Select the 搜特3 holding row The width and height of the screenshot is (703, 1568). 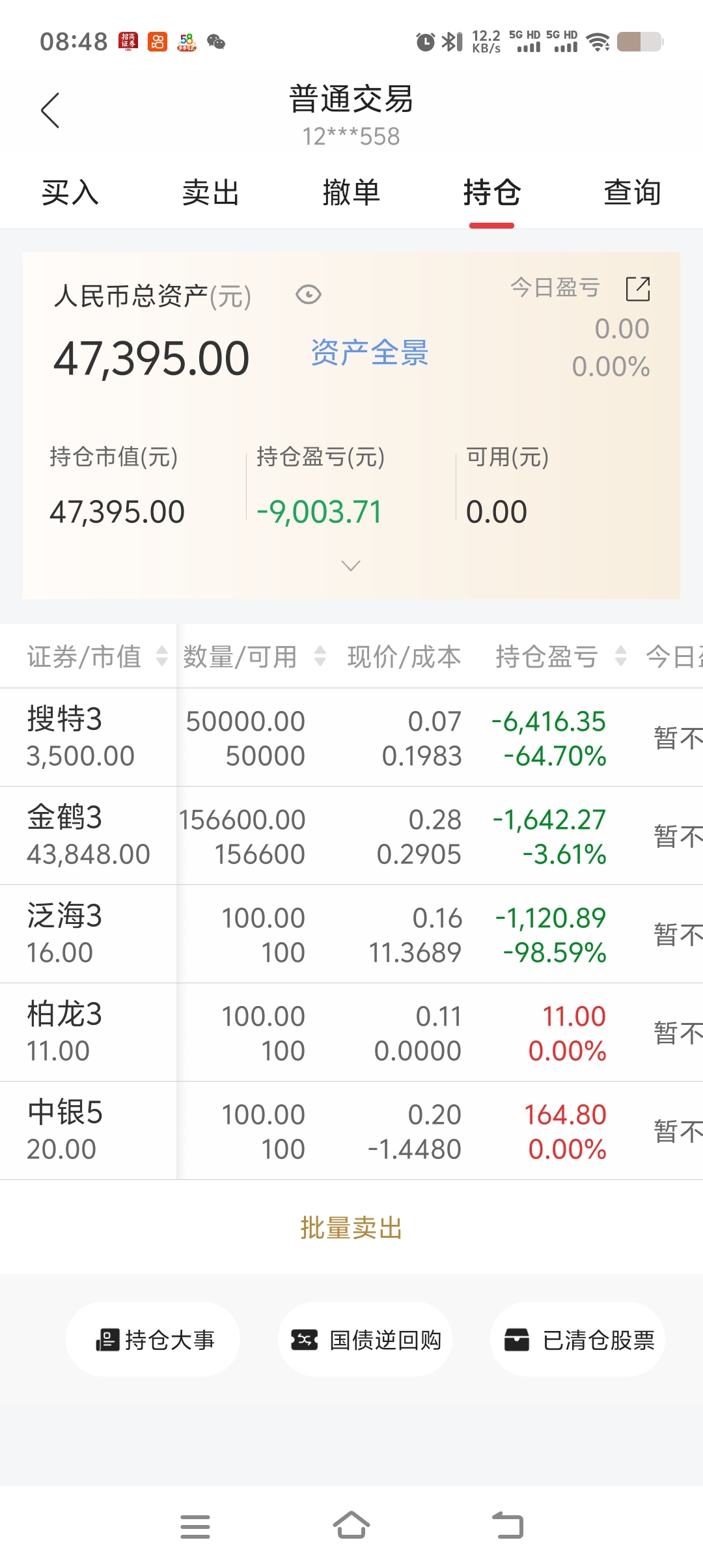point(88,737)
